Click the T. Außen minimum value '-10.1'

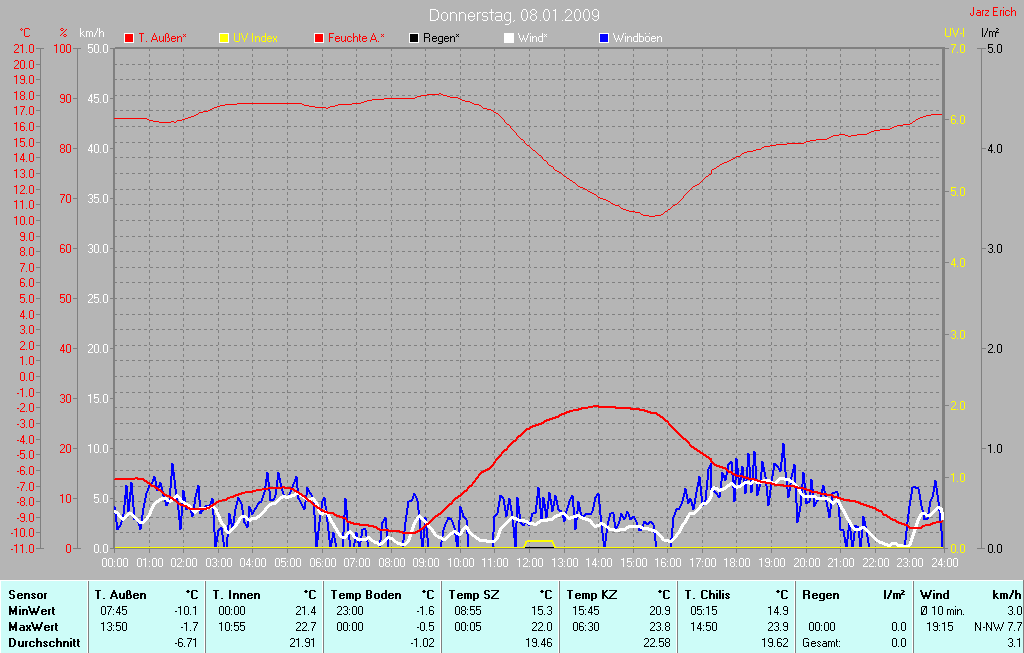185,611
